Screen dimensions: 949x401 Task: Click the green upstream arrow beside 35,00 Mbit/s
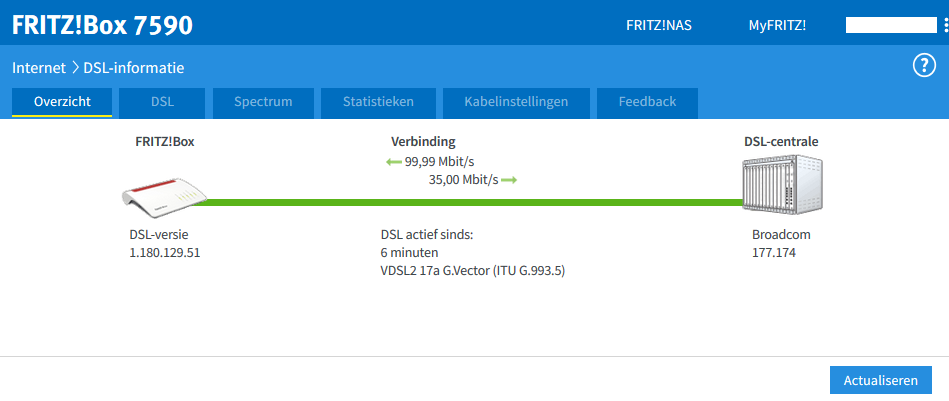509,180
